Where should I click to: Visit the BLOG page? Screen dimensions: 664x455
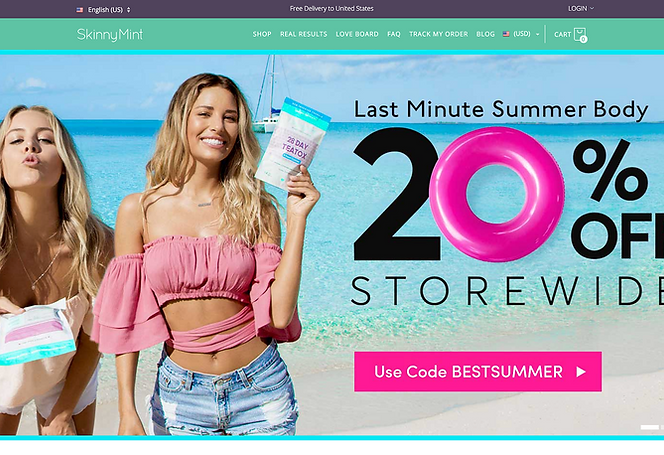(485, 34)
